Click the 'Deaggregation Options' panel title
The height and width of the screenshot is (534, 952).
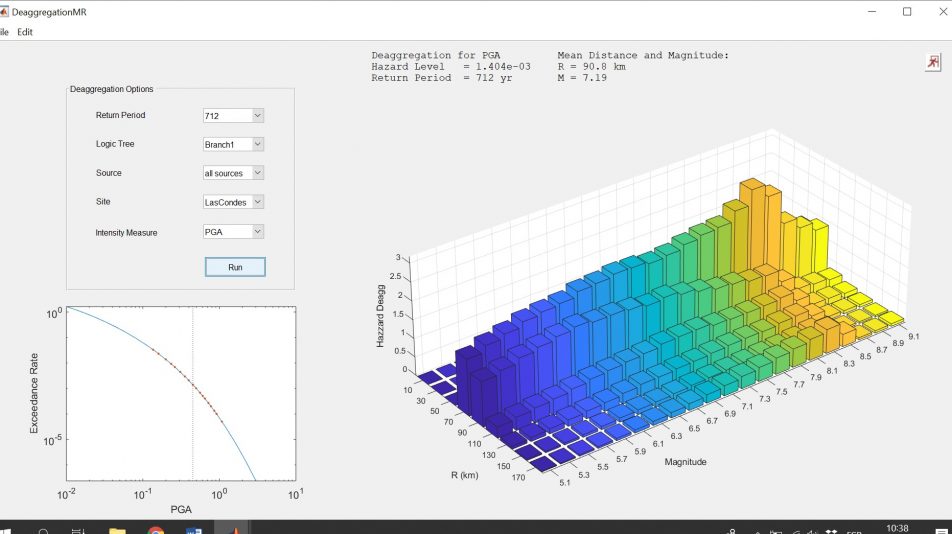click(x=111, y=89)
